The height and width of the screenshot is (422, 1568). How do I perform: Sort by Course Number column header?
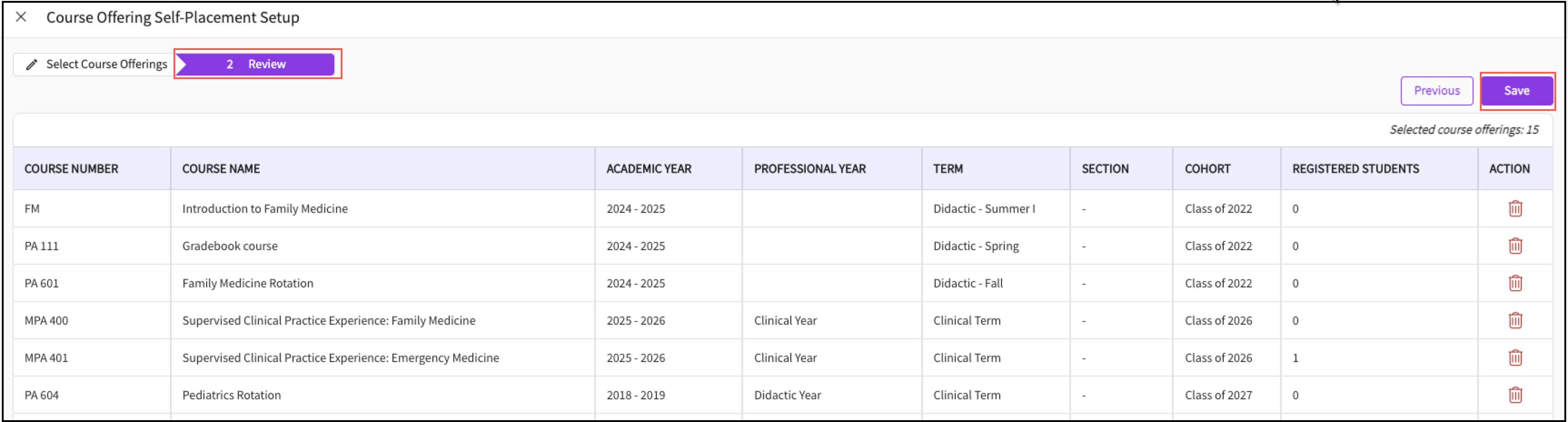(71, 169)
